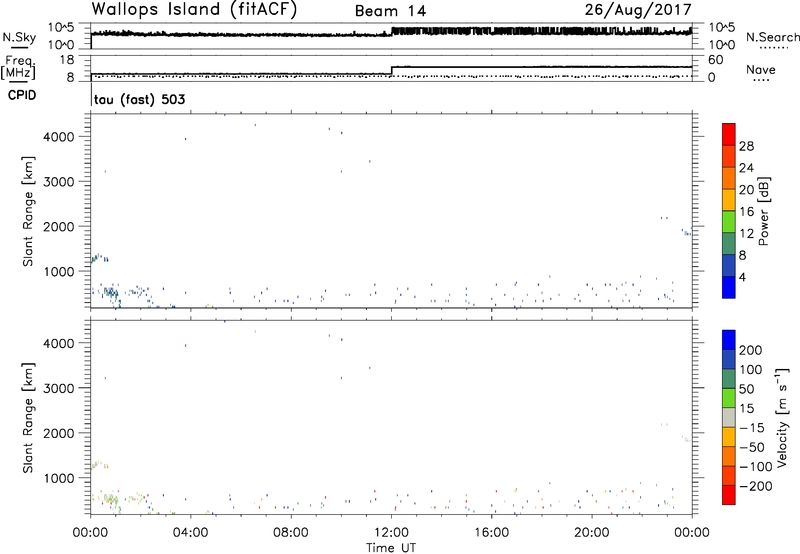Viewport: 800px width, 554px height.
Task: Click the 20–24 dB orange Power segment
Action: point(729,178)
